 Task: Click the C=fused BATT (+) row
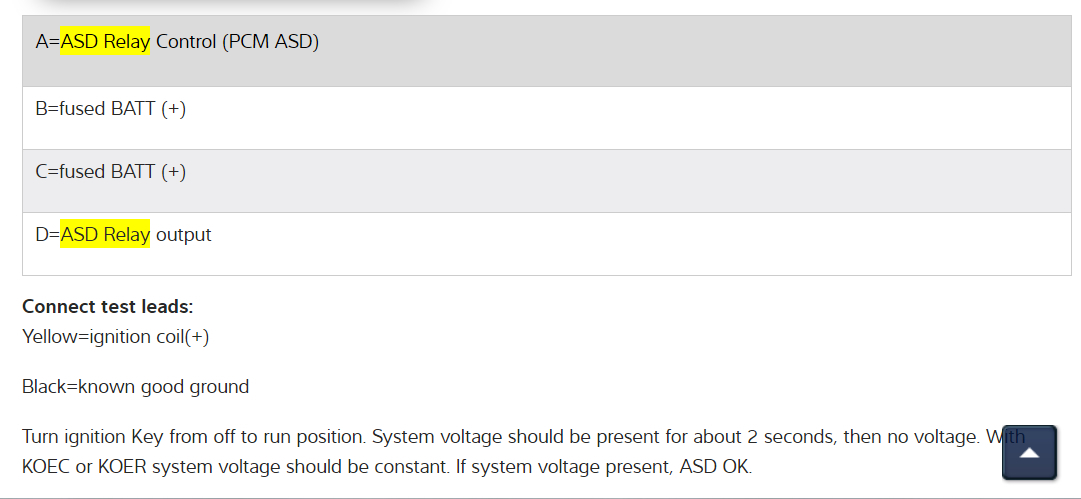pyautogui.click(x=546, y=181)
